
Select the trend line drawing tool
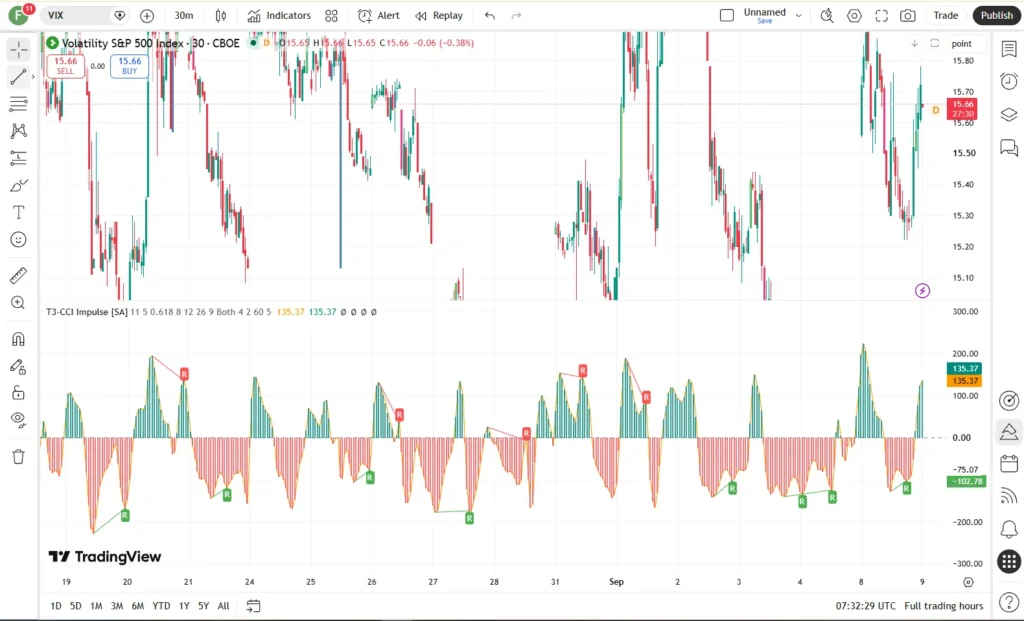(x=18, y=77)
